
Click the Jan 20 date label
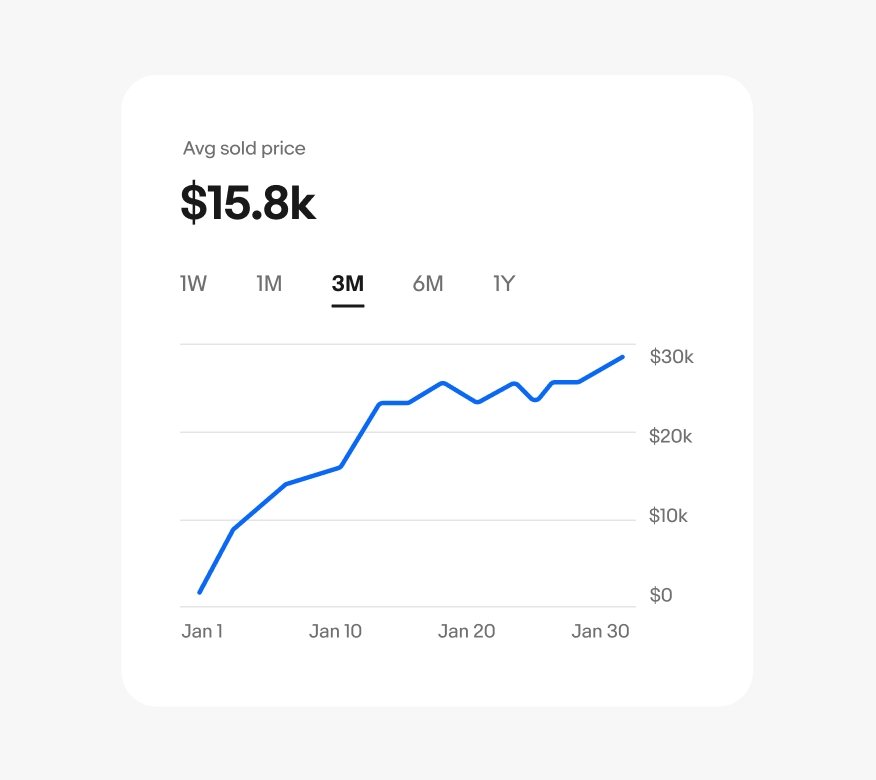coord(466,631)
